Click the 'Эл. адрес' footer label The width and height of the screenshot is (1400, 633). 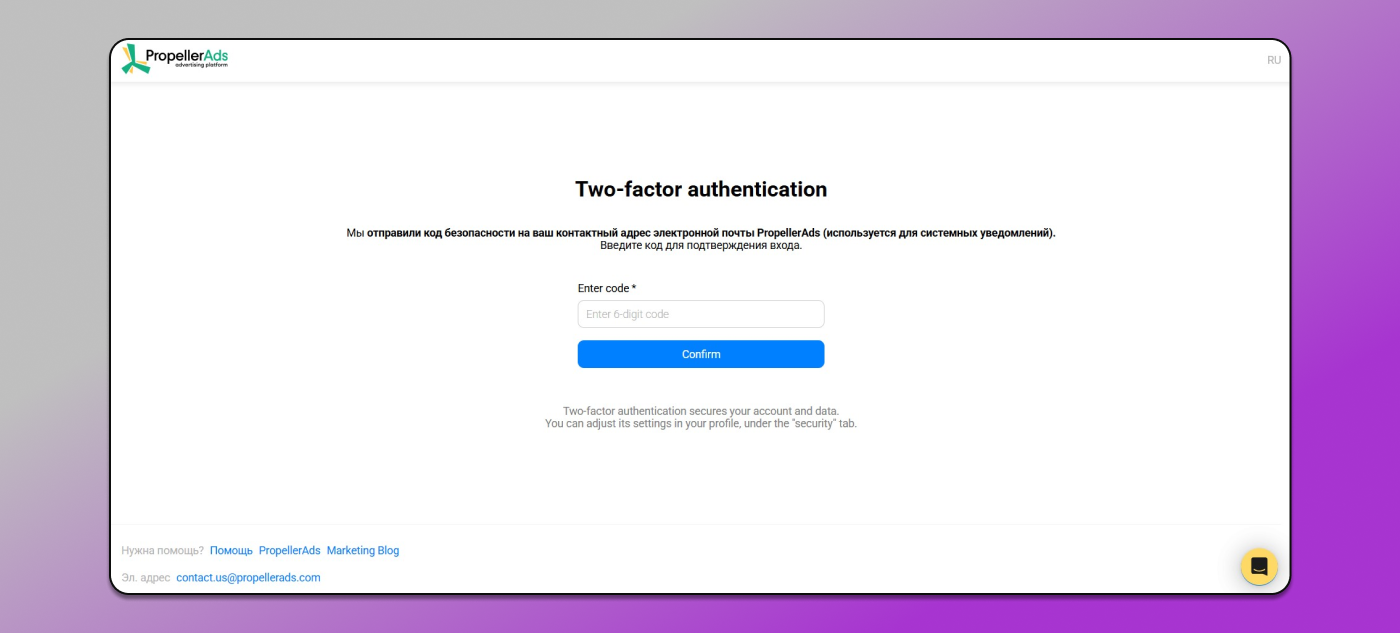click(145, 578)
